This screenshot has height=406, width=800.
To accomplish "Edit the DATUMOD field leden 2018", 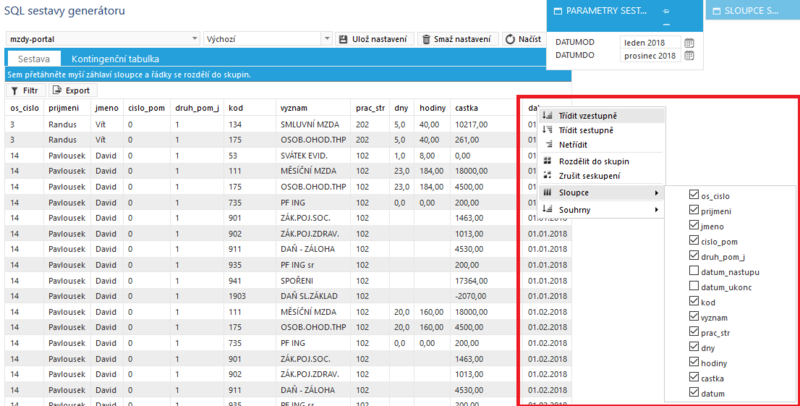I will 651,42.
